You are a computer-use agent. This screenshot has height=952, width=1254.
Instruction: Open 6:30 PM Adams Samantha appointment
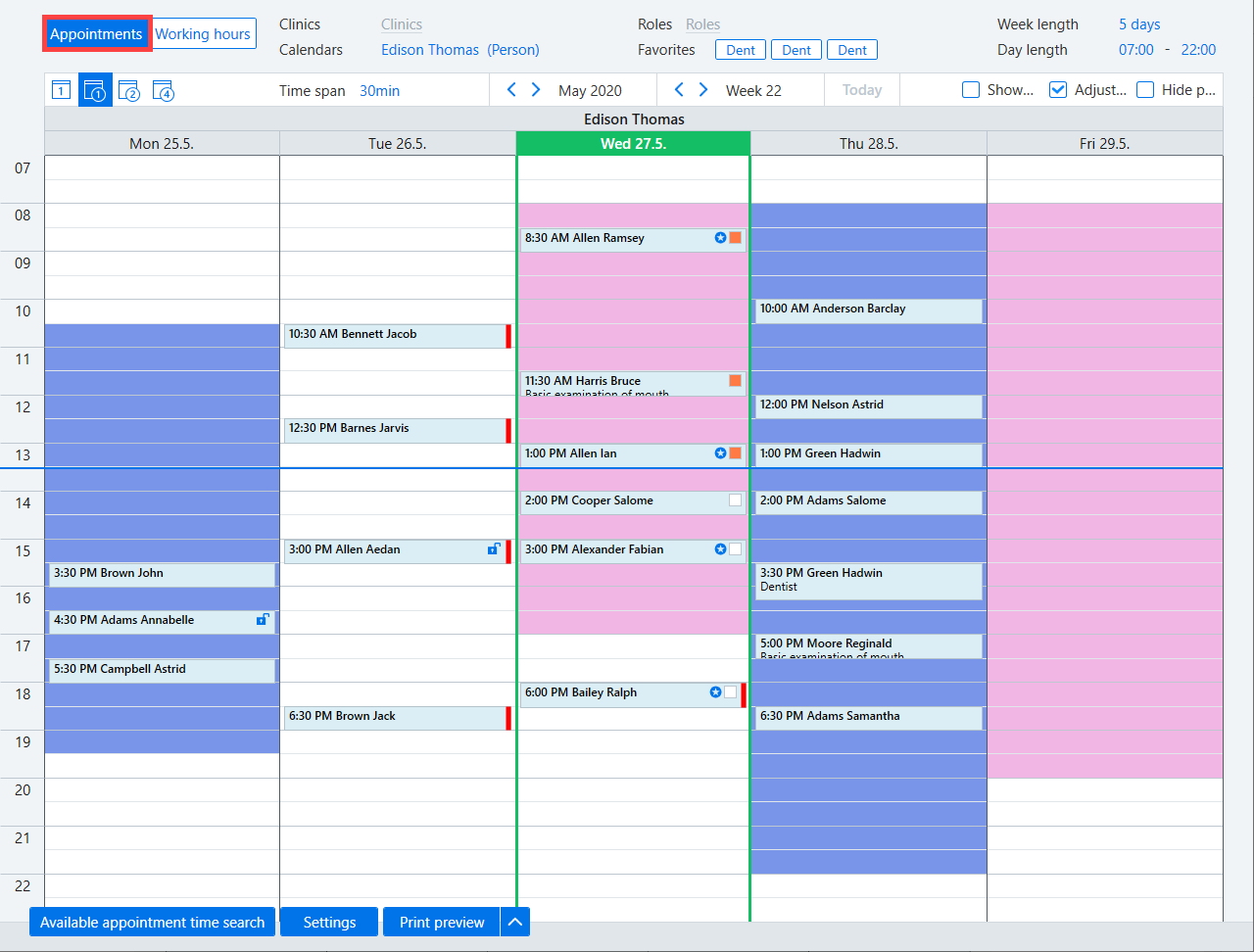coord(868,718)
